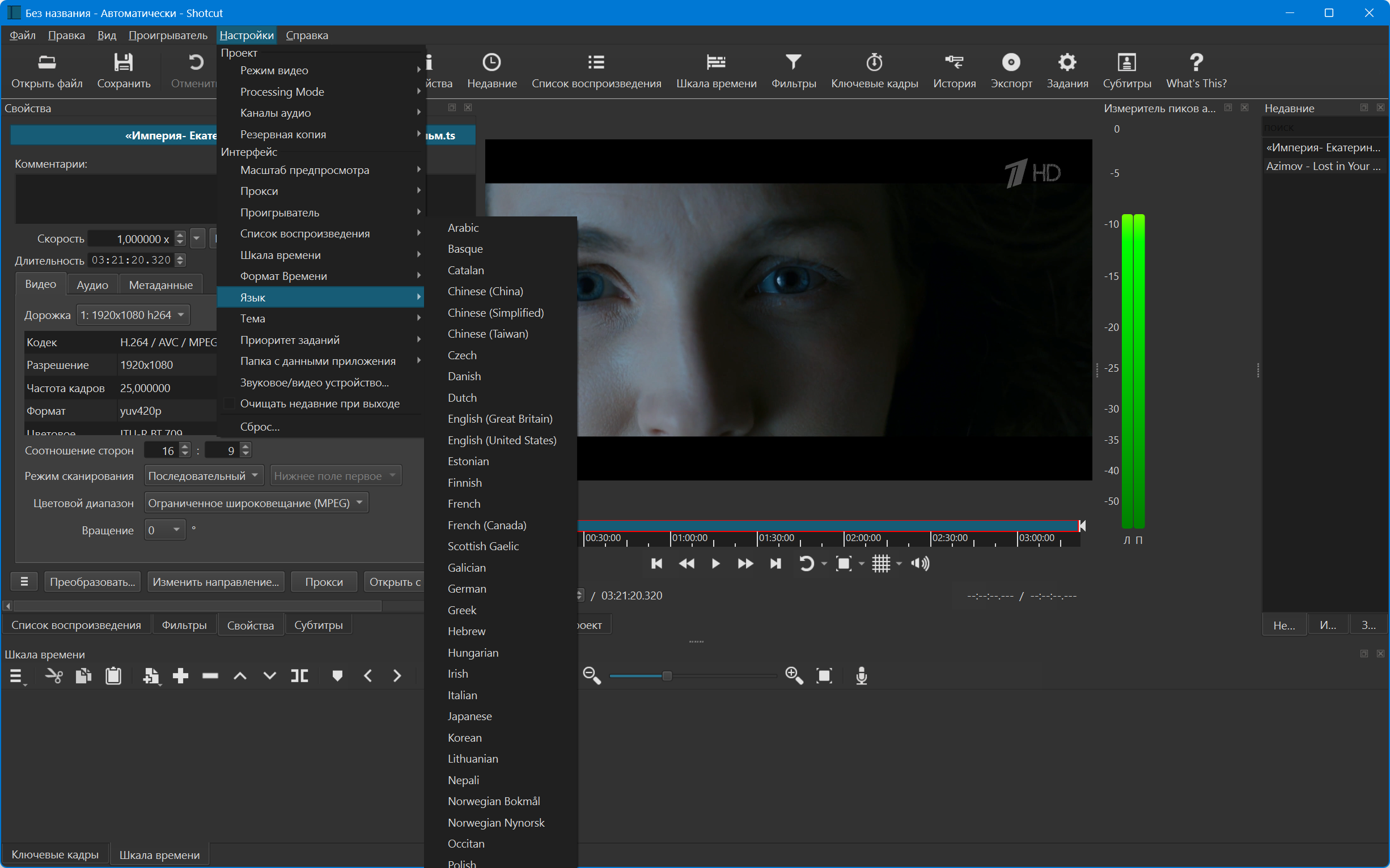Click the record audio microphone icon
This screenshot has width=1390, height=868.
click(x=861, y=676)
